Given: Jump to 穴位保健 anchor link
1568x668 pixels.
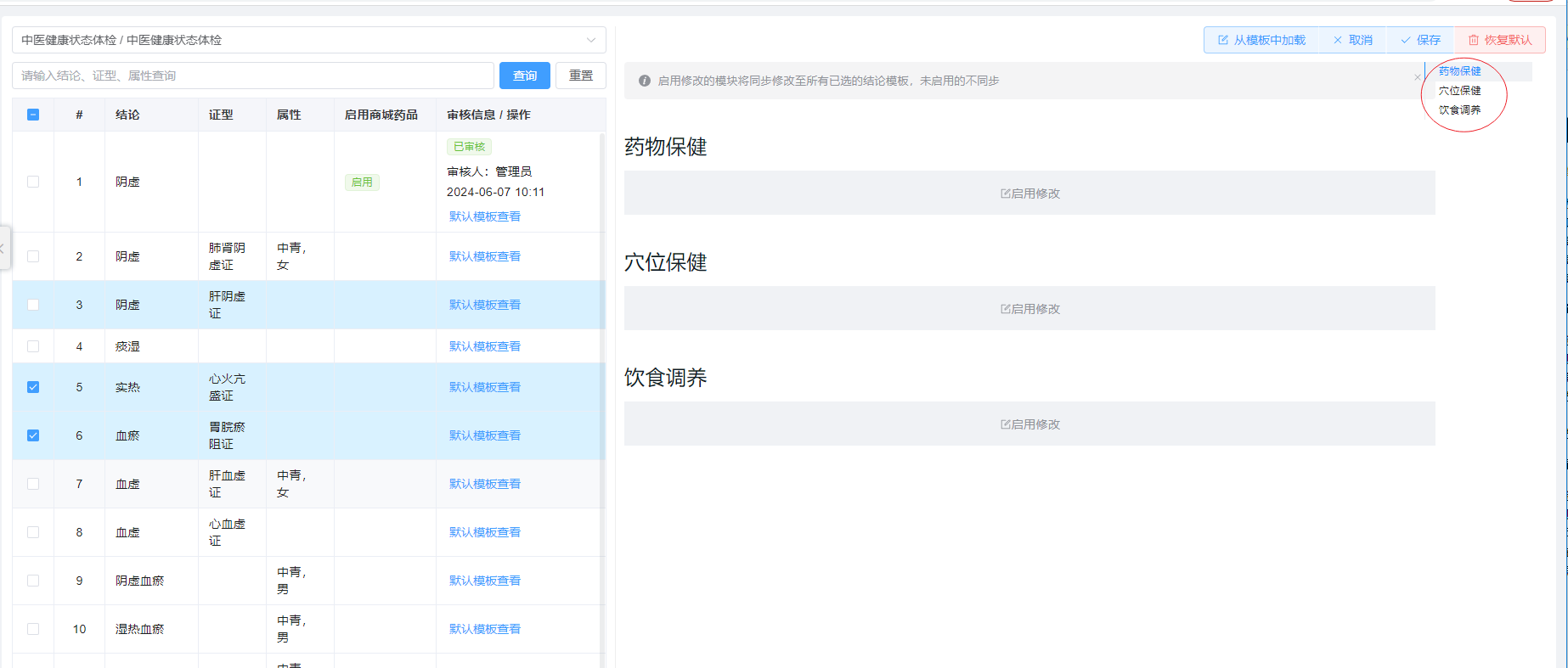Looking at the screenshot, I should pyautogui.click(x=1459, y=91).
